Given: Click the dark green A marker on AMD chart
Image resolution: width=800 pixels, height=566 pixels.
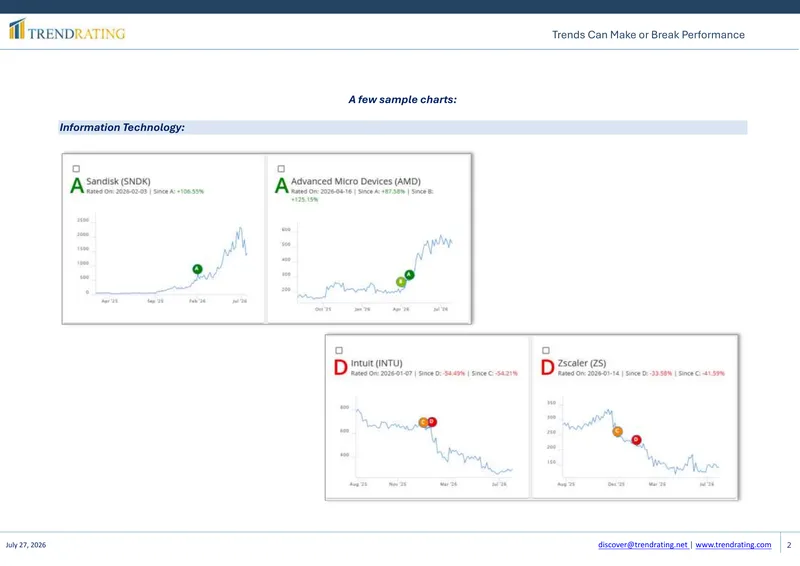Looking at the screenshot, I should click(409, 275).
